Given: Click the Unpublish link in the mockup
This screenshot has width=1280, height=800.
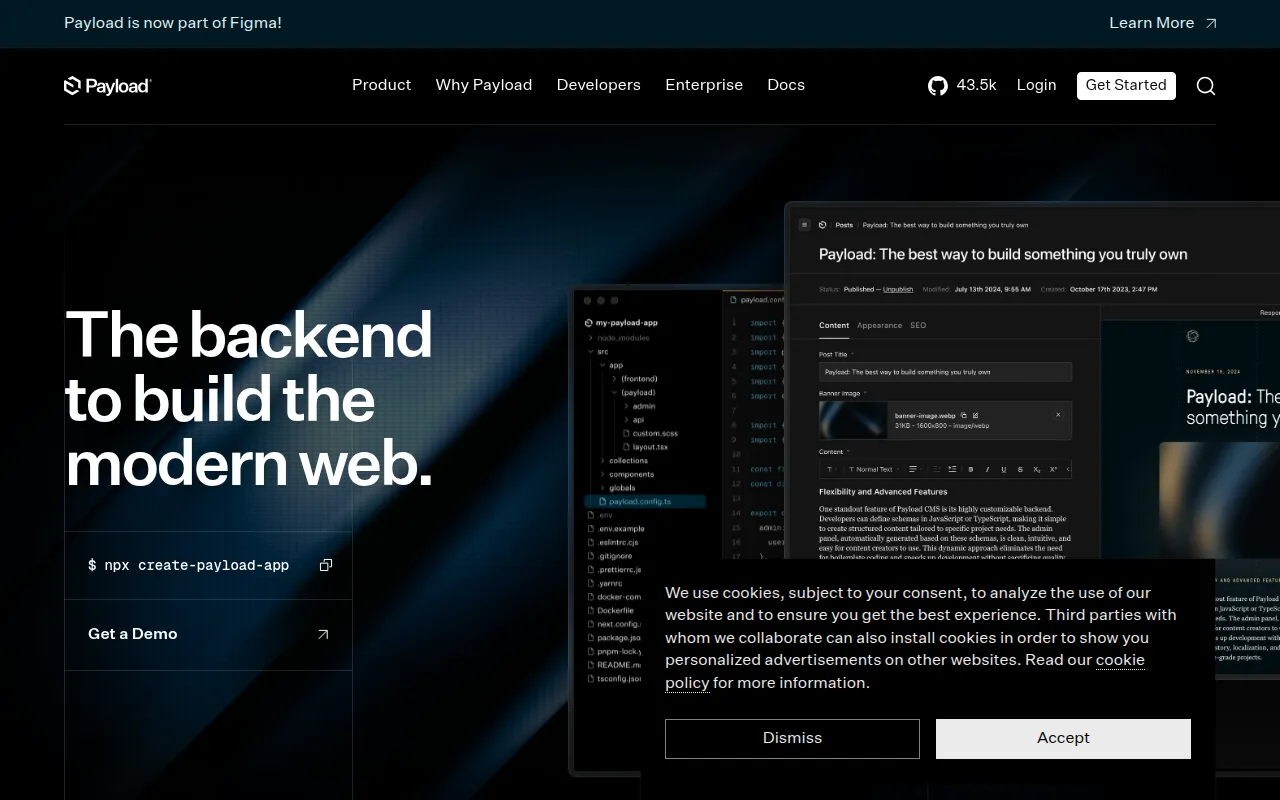Looking at the screenshot, I should tap(898, 289).
